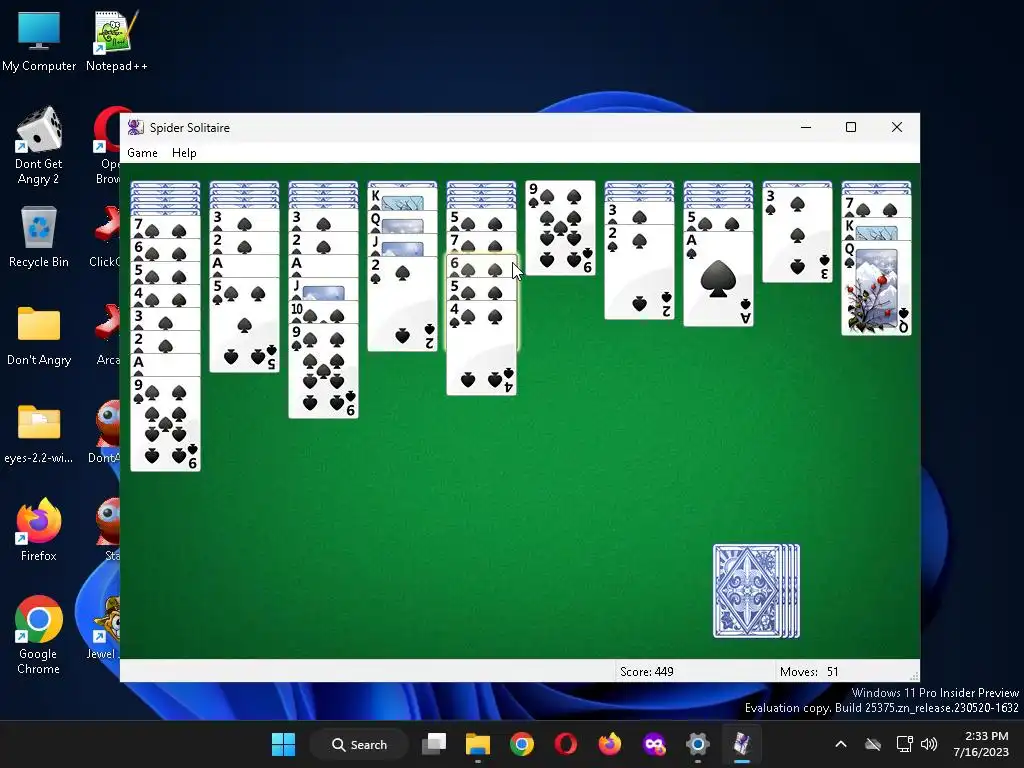Open the purple mask app on taskbar
The width and height of the screenshot is (1024, 768).
(654, 744)
